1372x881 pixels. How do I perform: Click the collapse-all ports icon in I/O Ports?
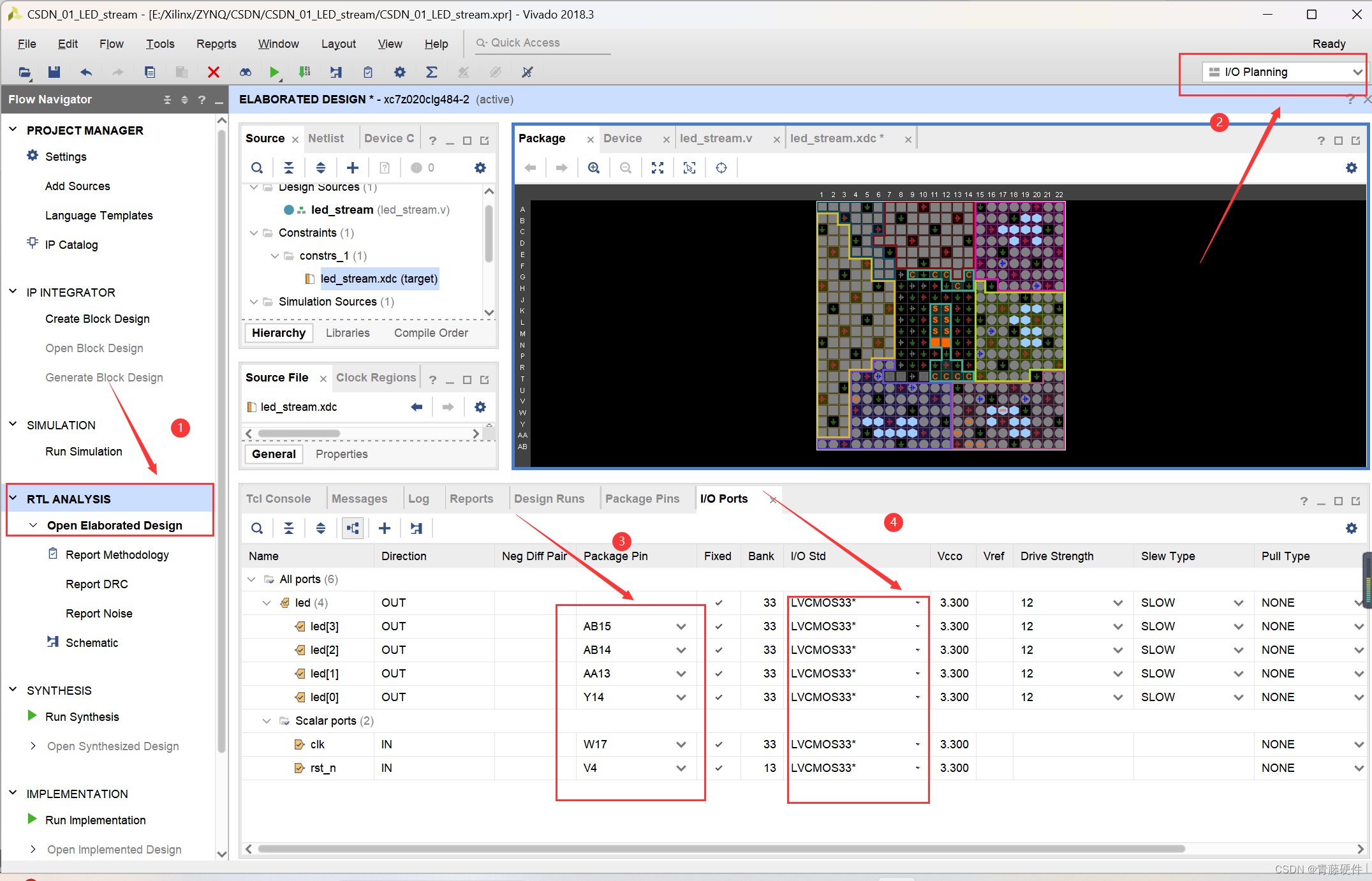(x=289, y=527)
